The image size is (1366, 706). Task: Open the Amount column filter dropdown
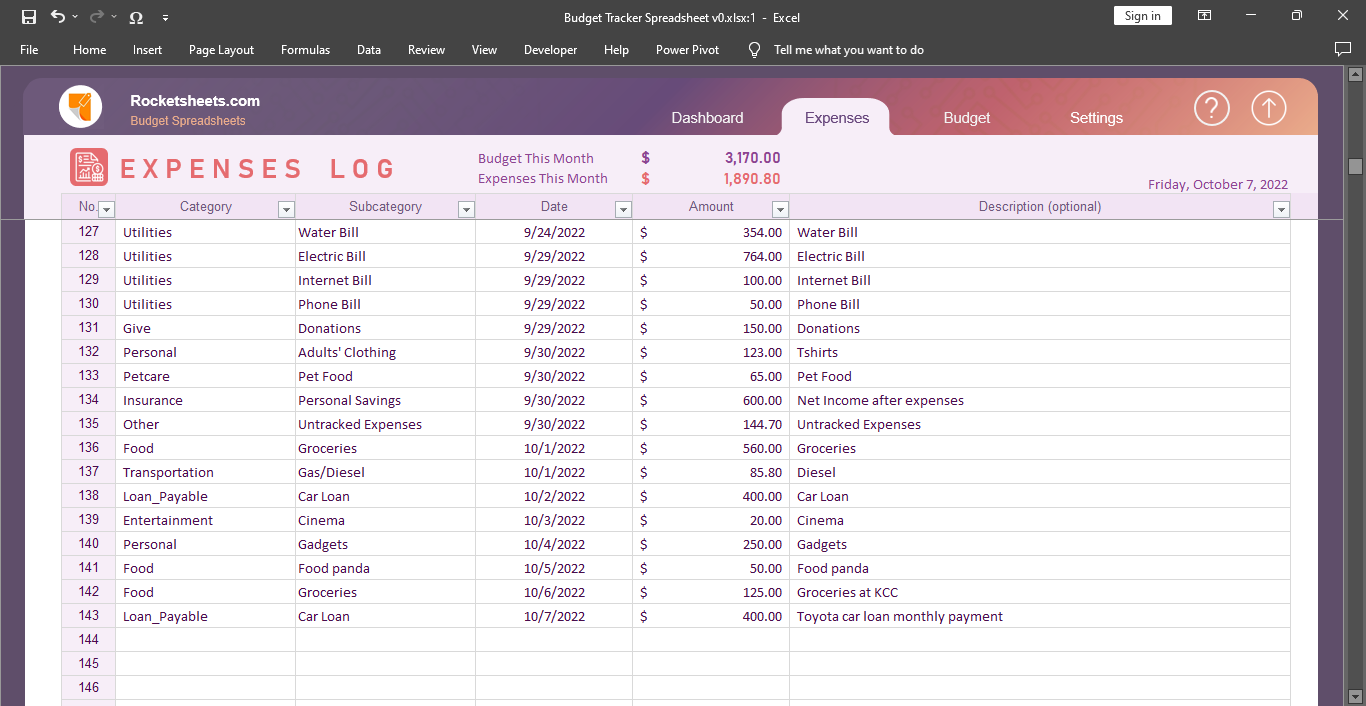click(780, 209)
